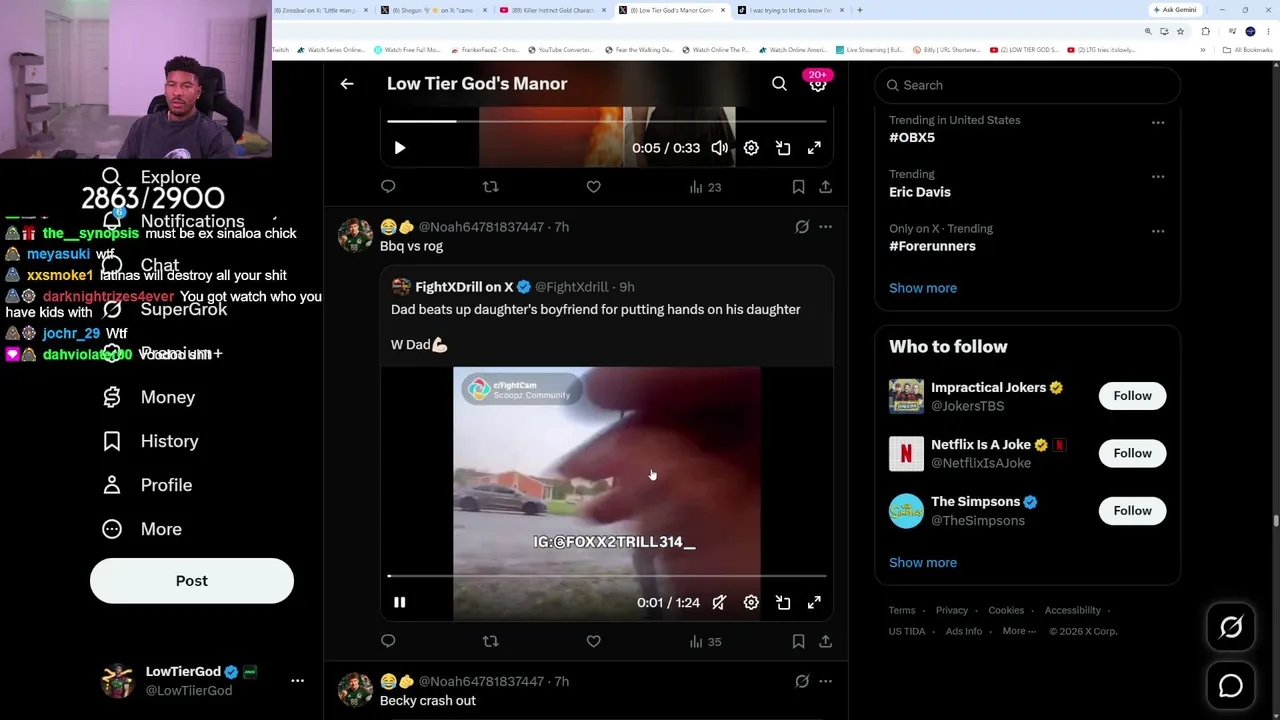Repost the post with 23 views

(x=490, y=187)
